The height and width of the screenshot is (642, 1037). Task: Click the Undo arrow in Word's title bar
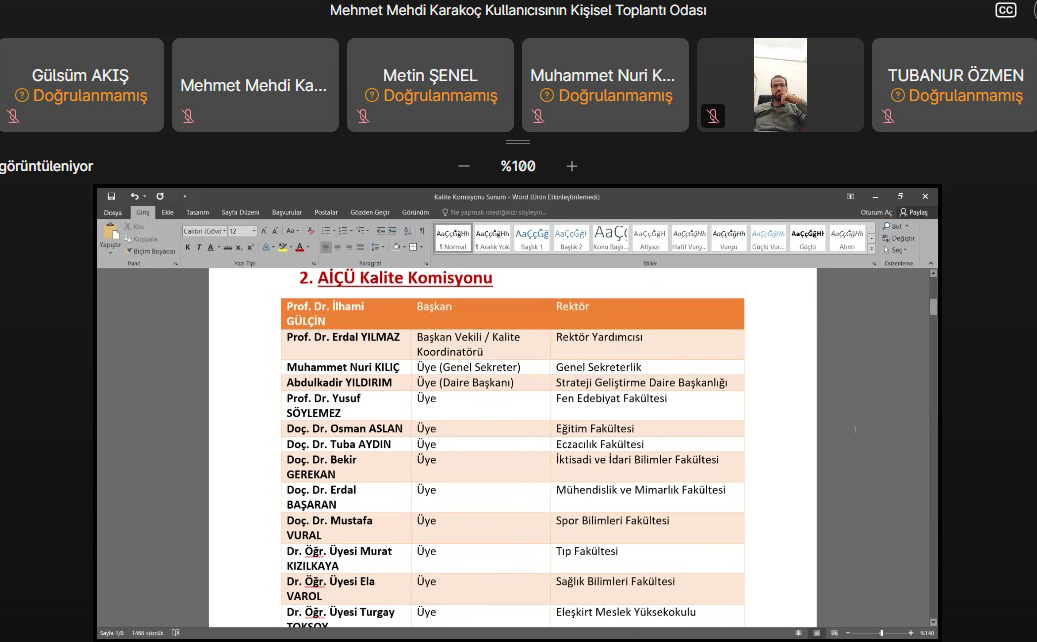pyautogui.click(x=133, y=197)
